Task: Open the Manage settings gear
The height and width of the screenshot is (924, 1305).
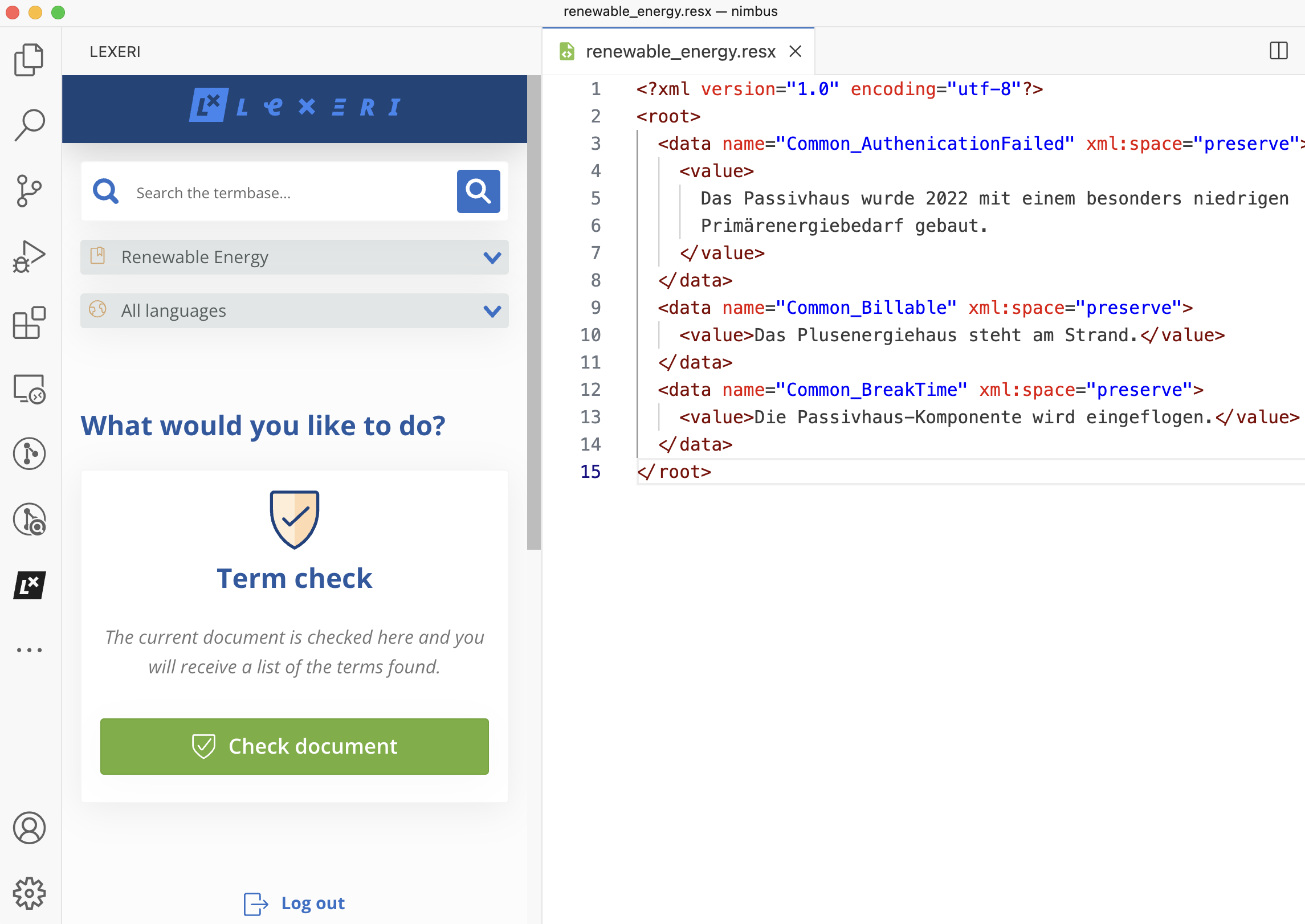Action: click(x=29, y=893)
